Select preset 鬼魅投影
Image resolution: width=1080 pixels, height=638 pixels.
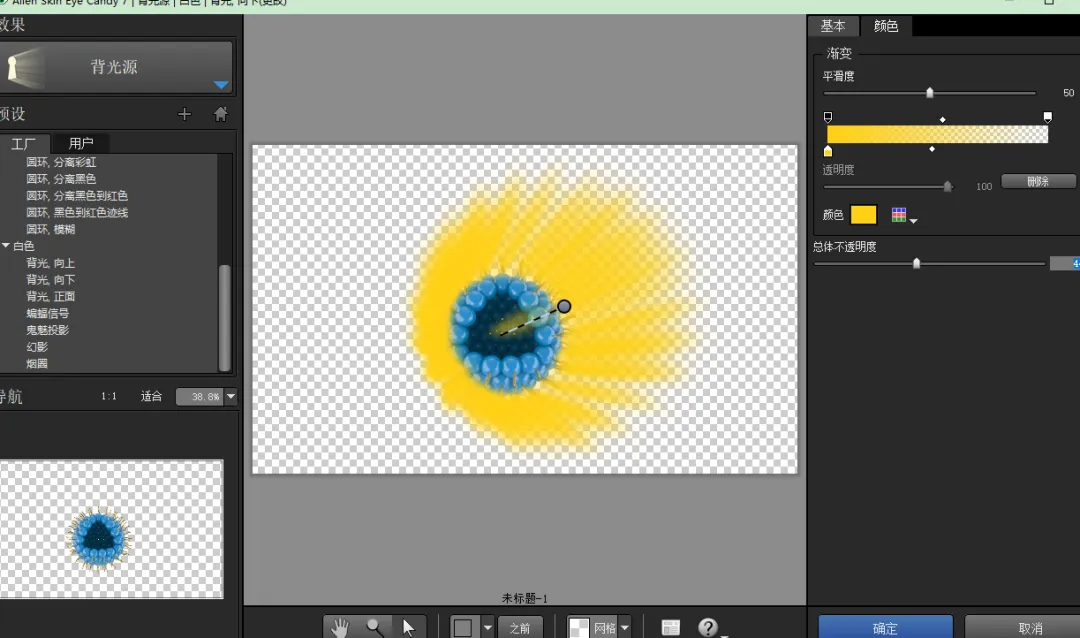click(x=48, y=330)
